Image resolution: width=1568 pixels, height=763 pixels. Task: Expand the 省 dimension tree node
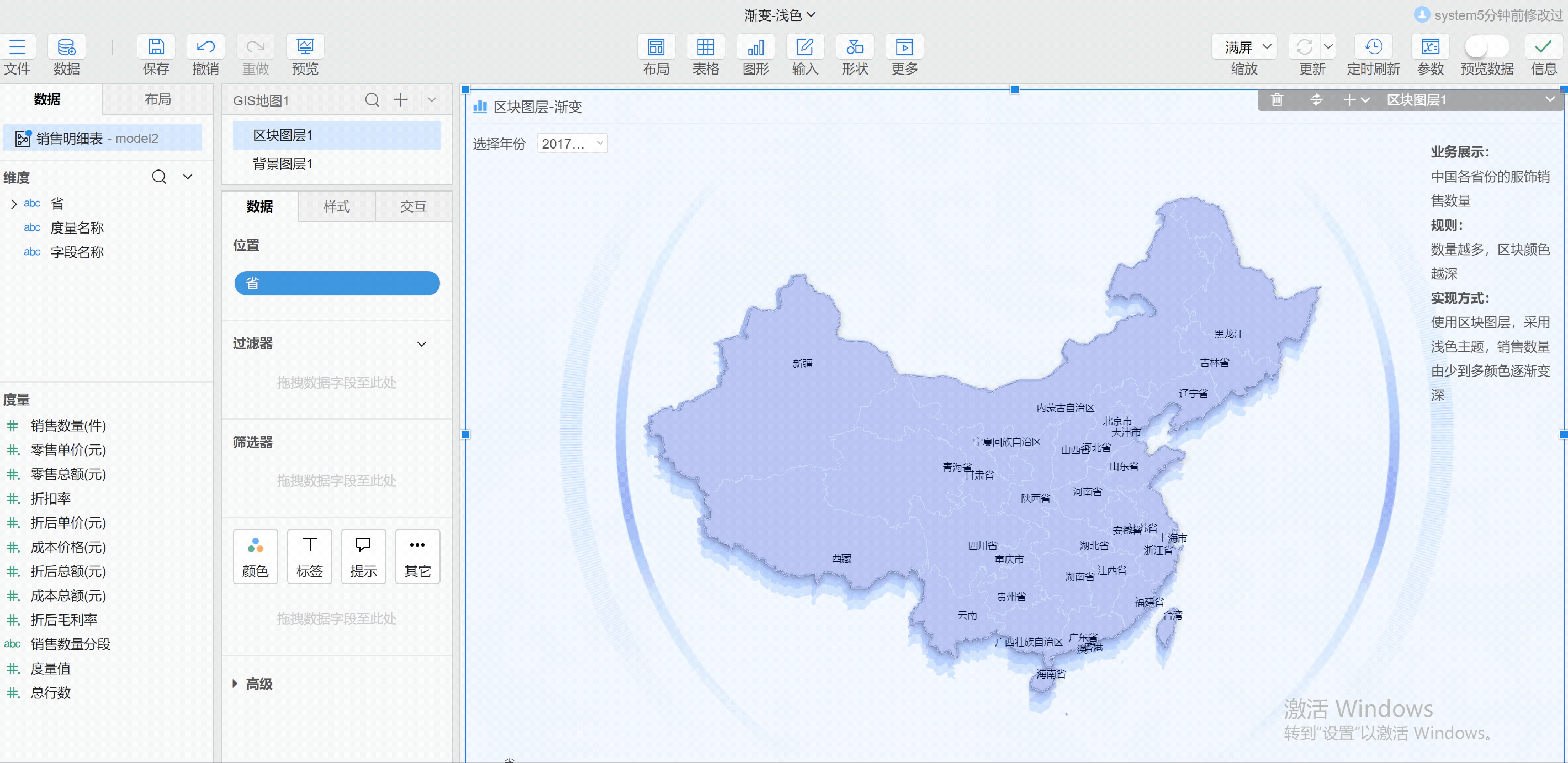point(13,204)
